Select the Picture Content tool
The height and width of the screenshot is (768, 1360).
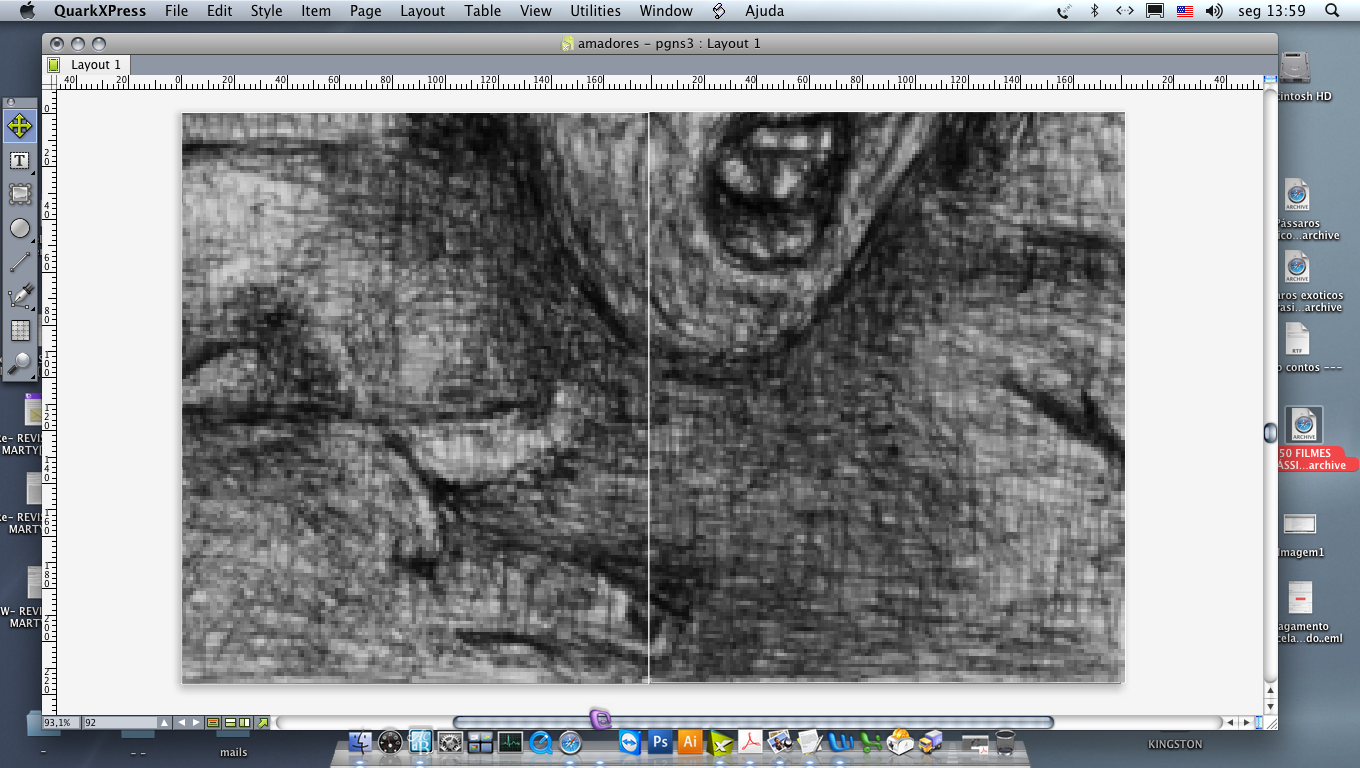coord(20,195)
